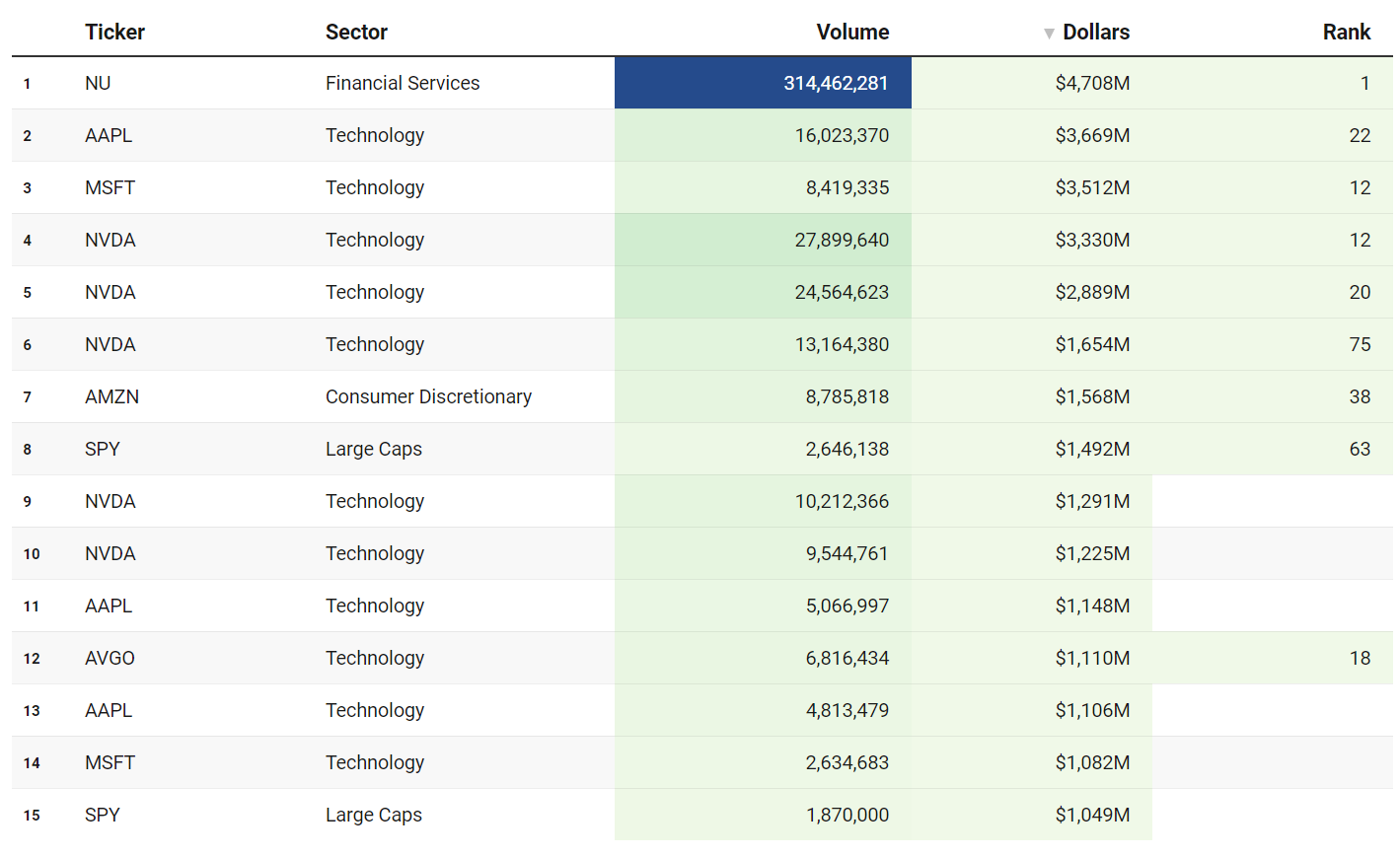Select SPY ticker in row 8

(x=103, y=450)
